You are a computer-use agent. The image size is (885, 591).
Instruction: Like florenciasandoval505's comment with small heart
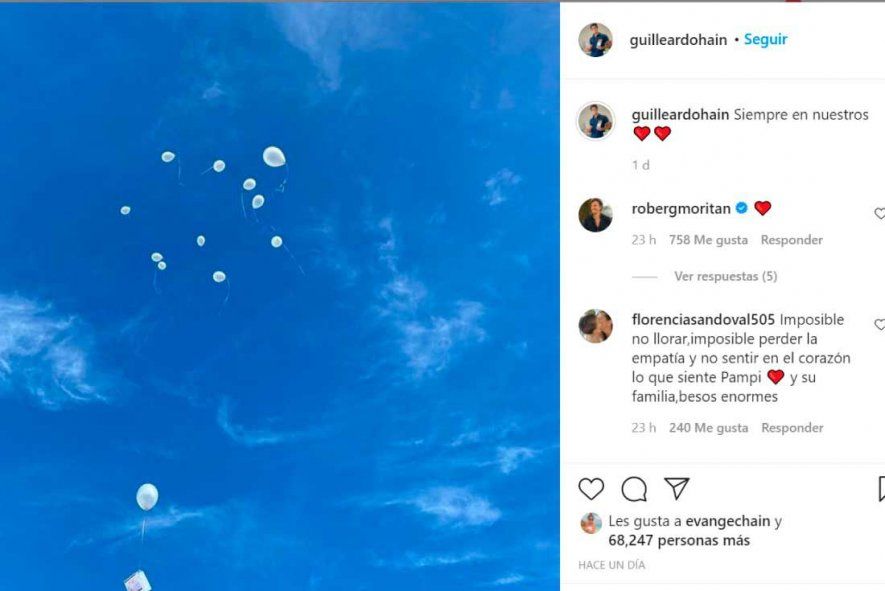click(880, 325)
